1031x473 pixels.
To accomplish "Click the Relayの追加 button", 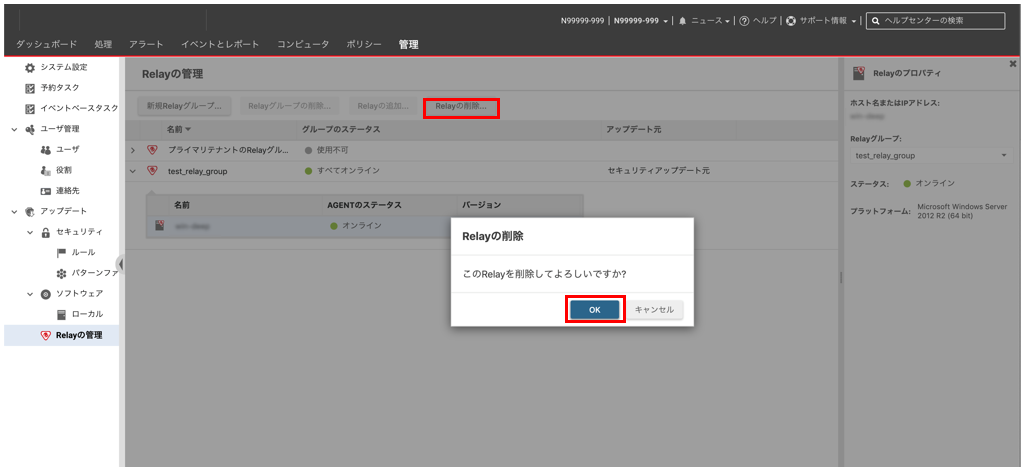I will click(383, 106).
